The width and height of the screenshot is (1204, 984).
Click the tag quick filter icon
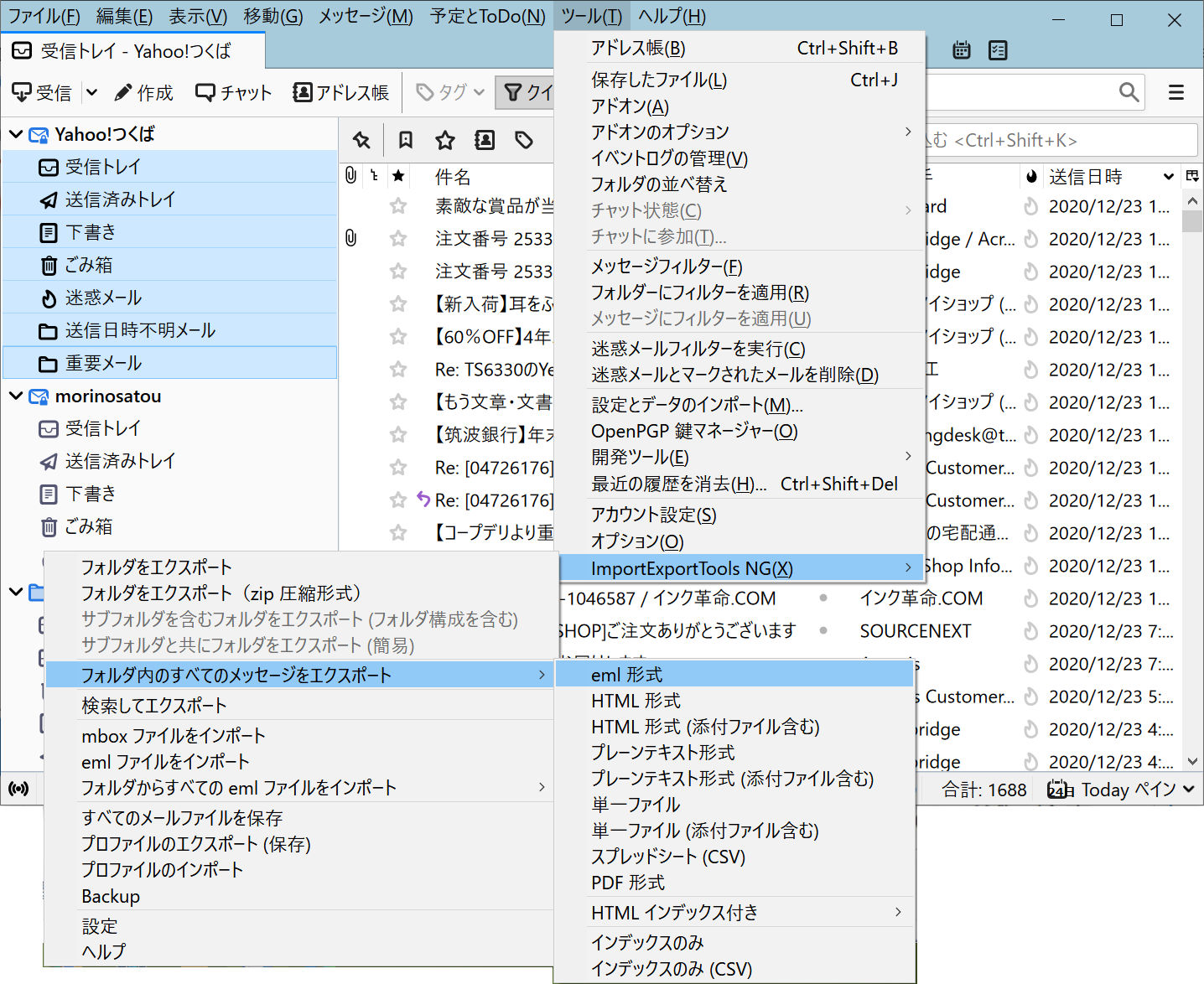[x=524, y=140]
